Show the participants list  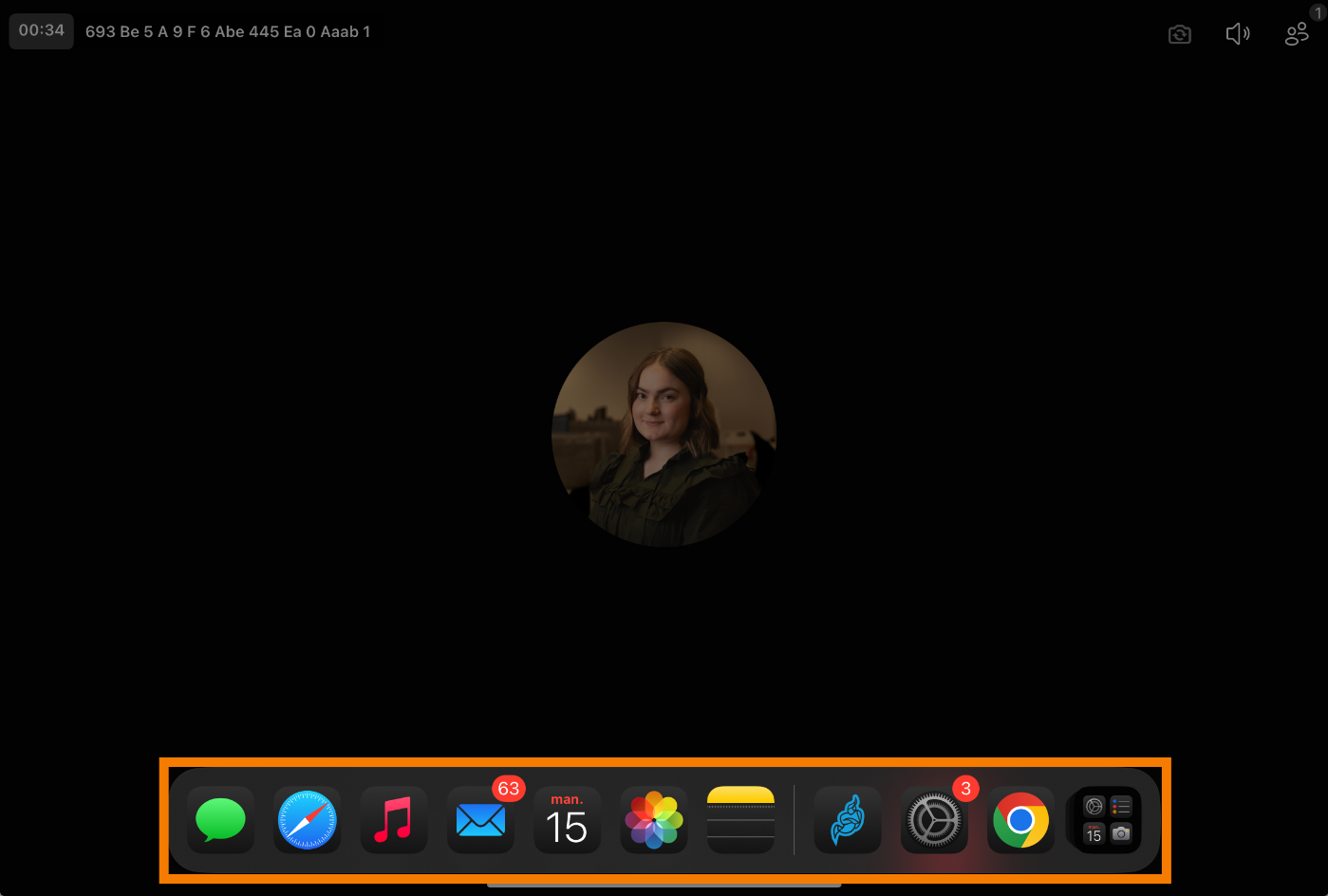pos(1296,35)
